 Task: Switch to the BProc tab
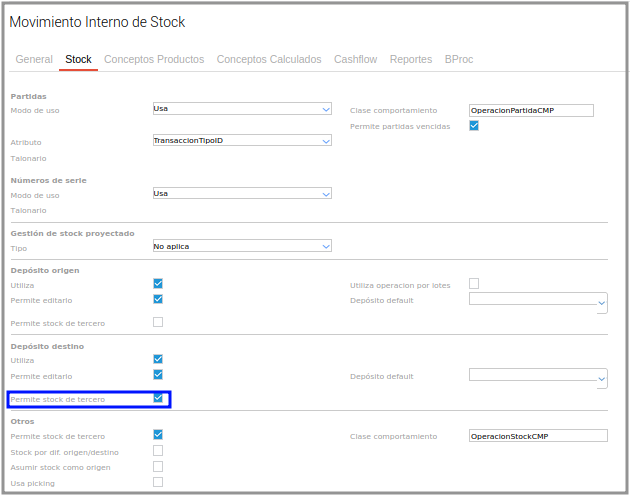tap(459, 60)
